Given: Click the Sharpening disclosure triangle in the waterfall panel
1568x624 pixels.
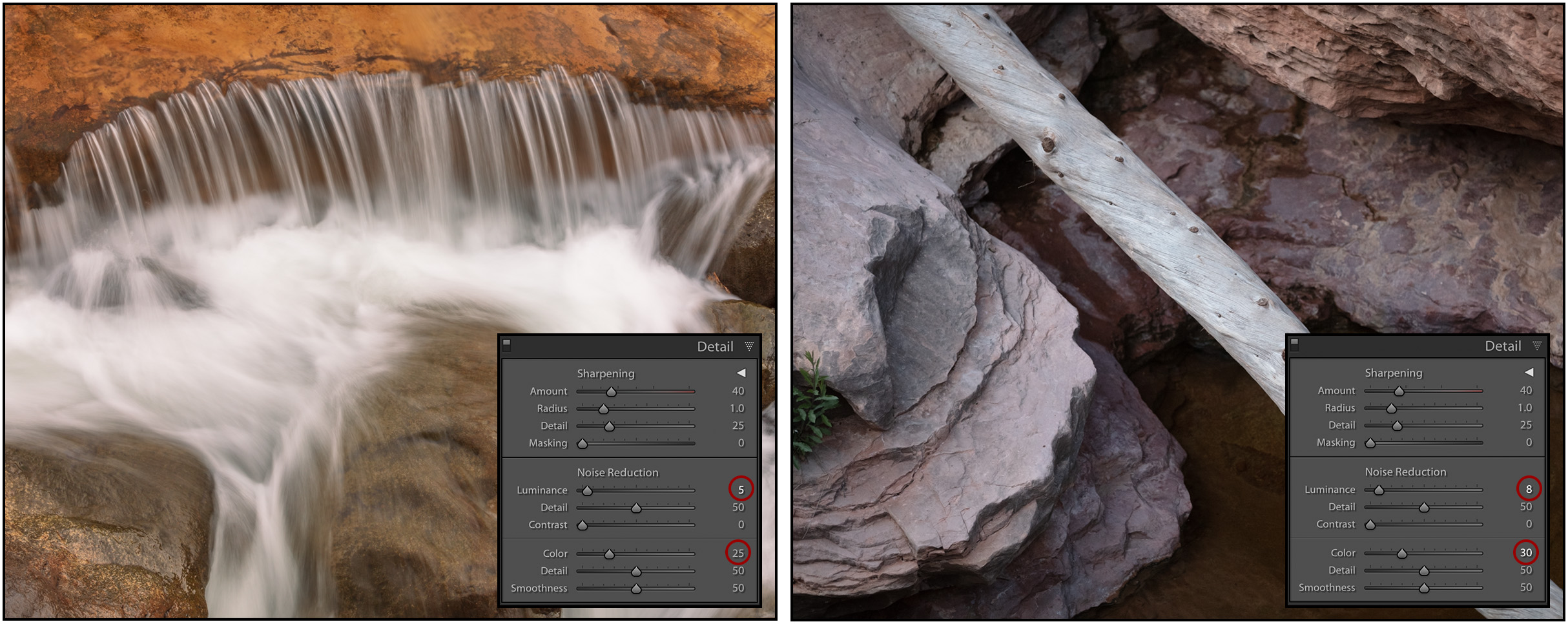Looking at the screenshot, I should pyautogui.click(x=741, y=373).
